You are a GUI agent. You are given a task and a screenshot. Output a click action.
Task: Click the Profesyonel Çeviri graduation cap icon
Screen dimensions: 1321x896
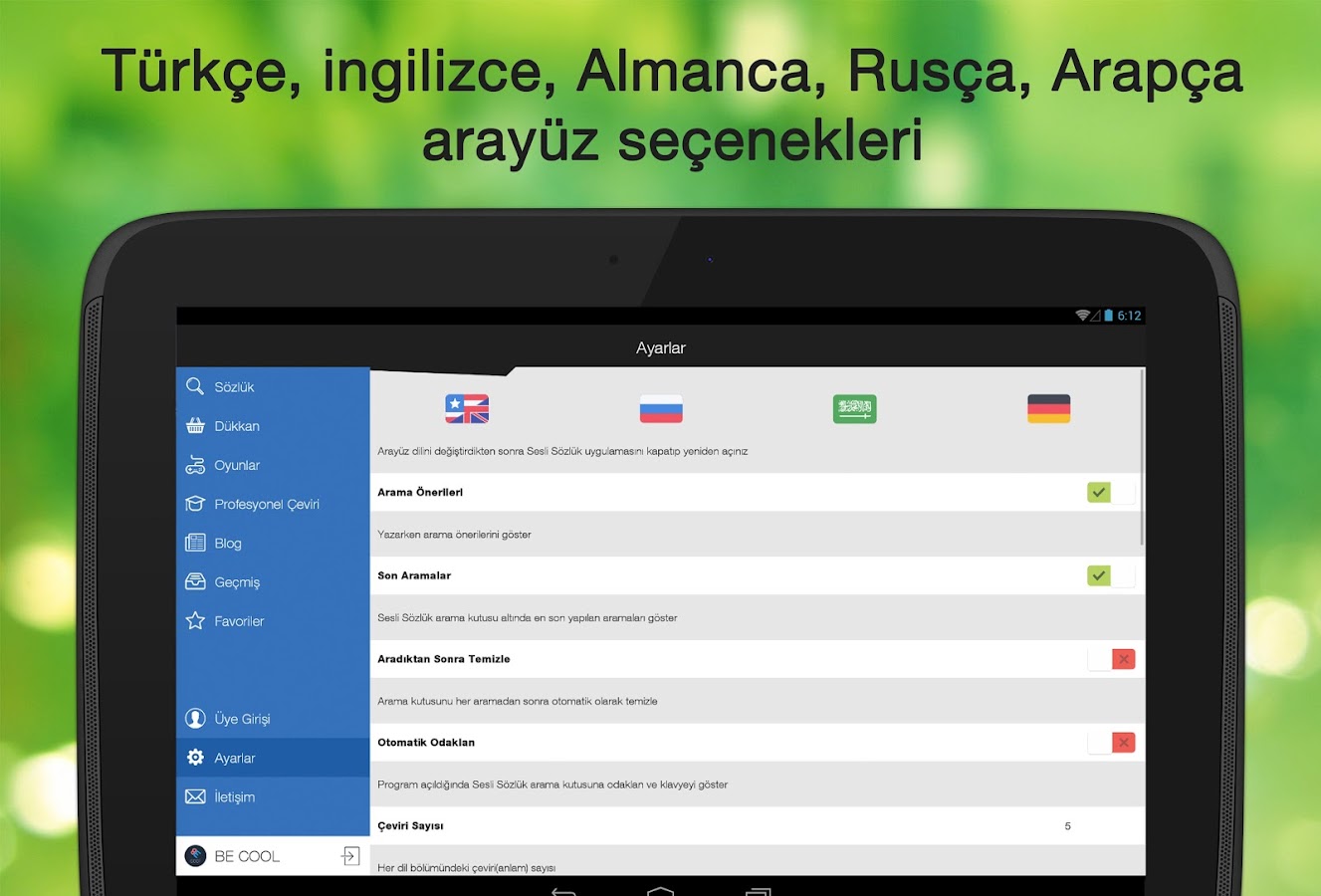click(195, 504)
